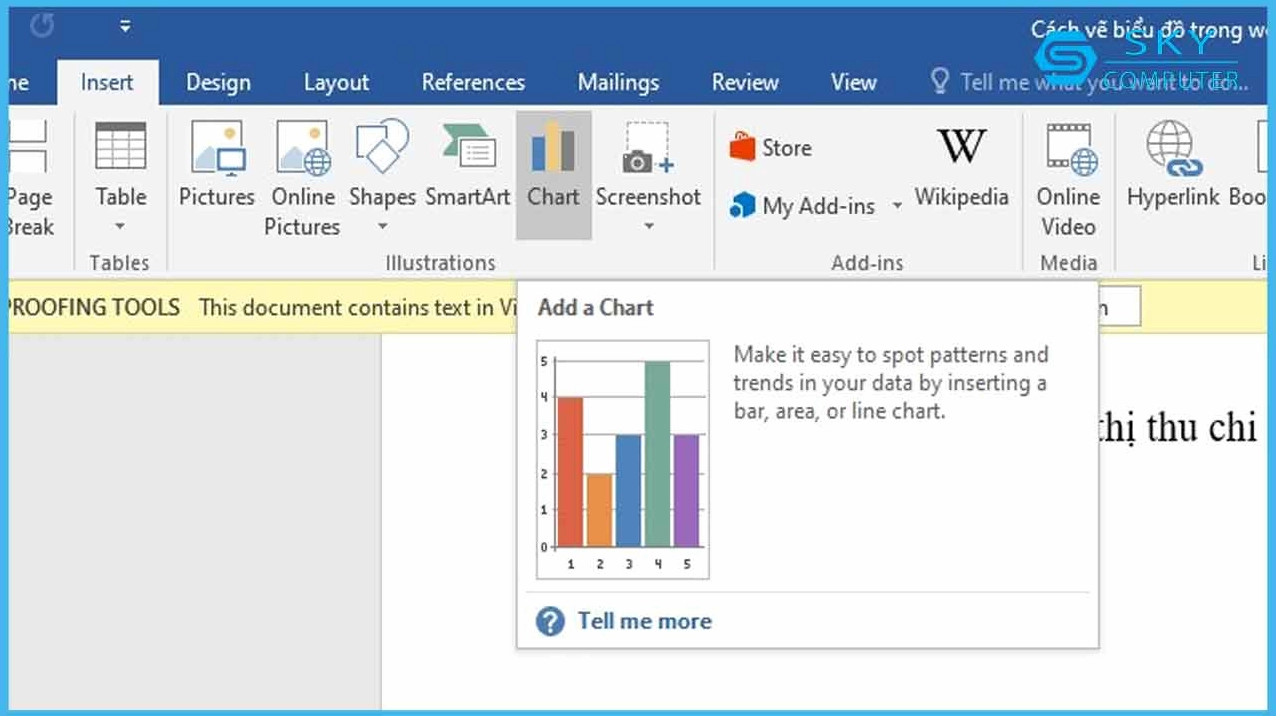Click the 'PROOFING TOOLS' notification label
Viewport: 1276px width, 716px height.
click(x=93, y=307)
